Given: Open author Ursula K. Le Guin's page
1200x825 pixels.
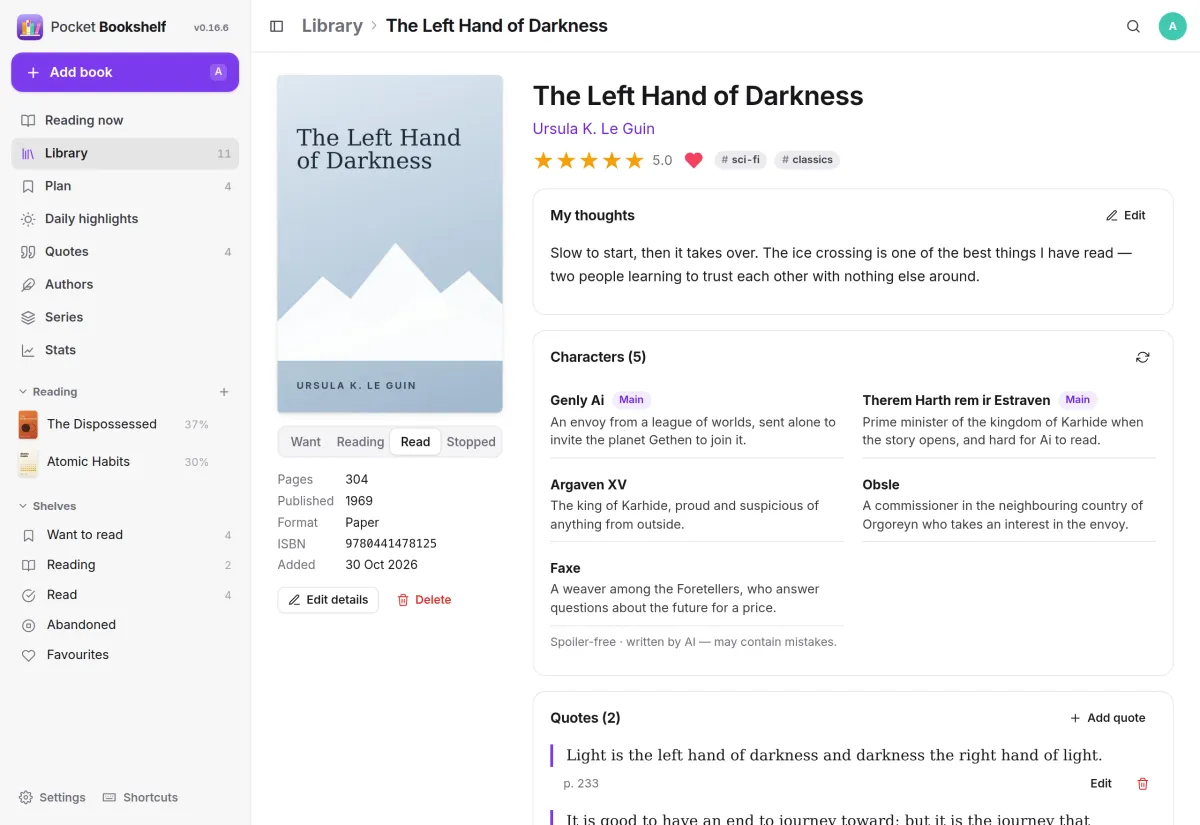Looking at the screenshot, I should [x=594, y=129].
